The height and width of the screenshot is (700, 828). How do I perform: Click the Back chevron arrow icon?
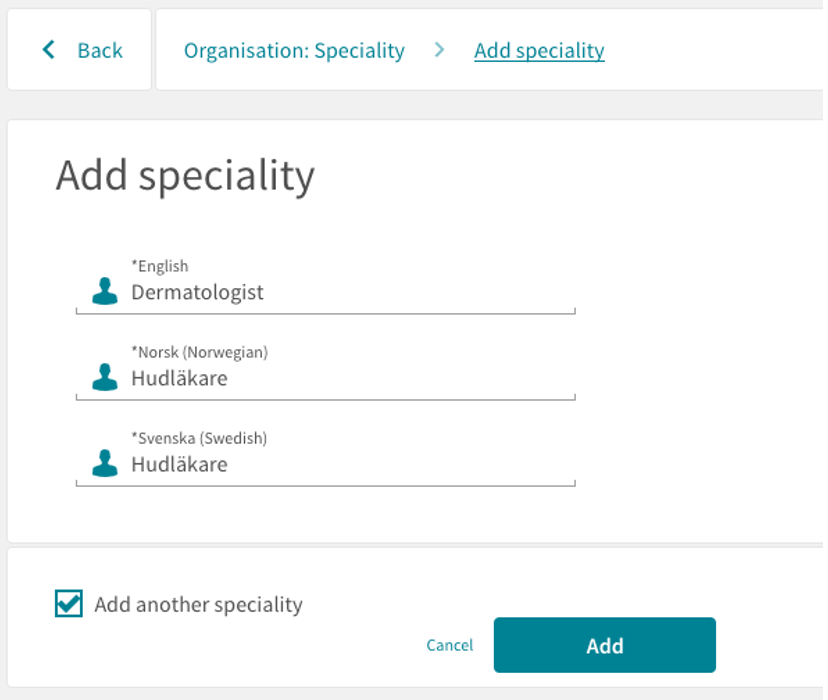(49, 50)
